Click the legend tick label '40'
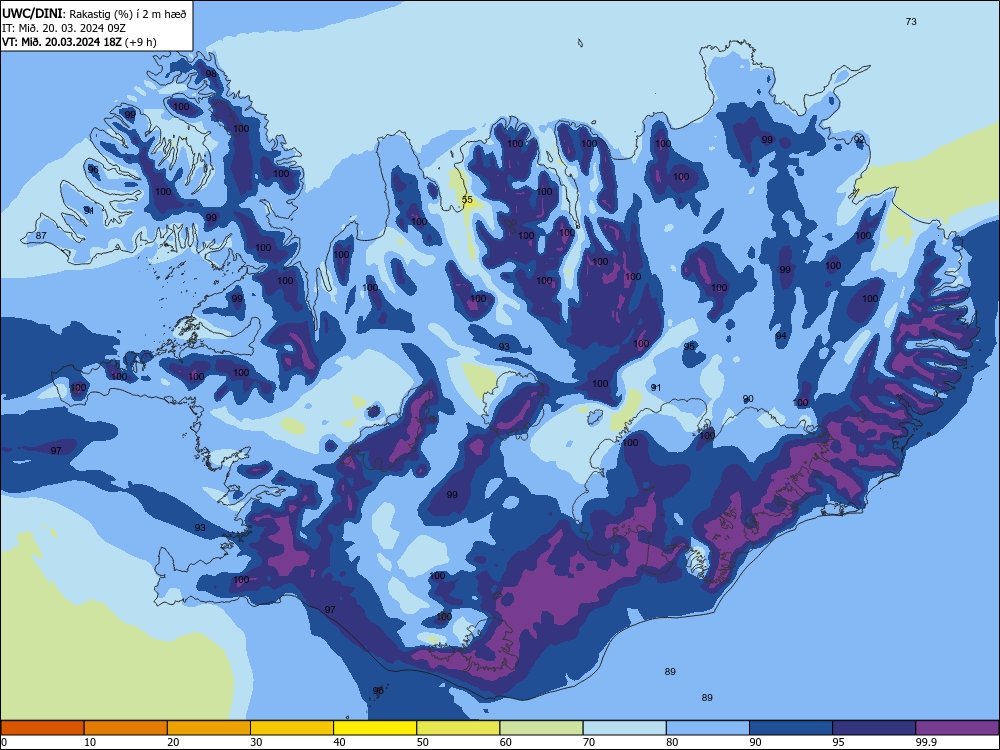Image resolution: width=1000 pixels, height=750 pixels. click(x=340, y=742)
